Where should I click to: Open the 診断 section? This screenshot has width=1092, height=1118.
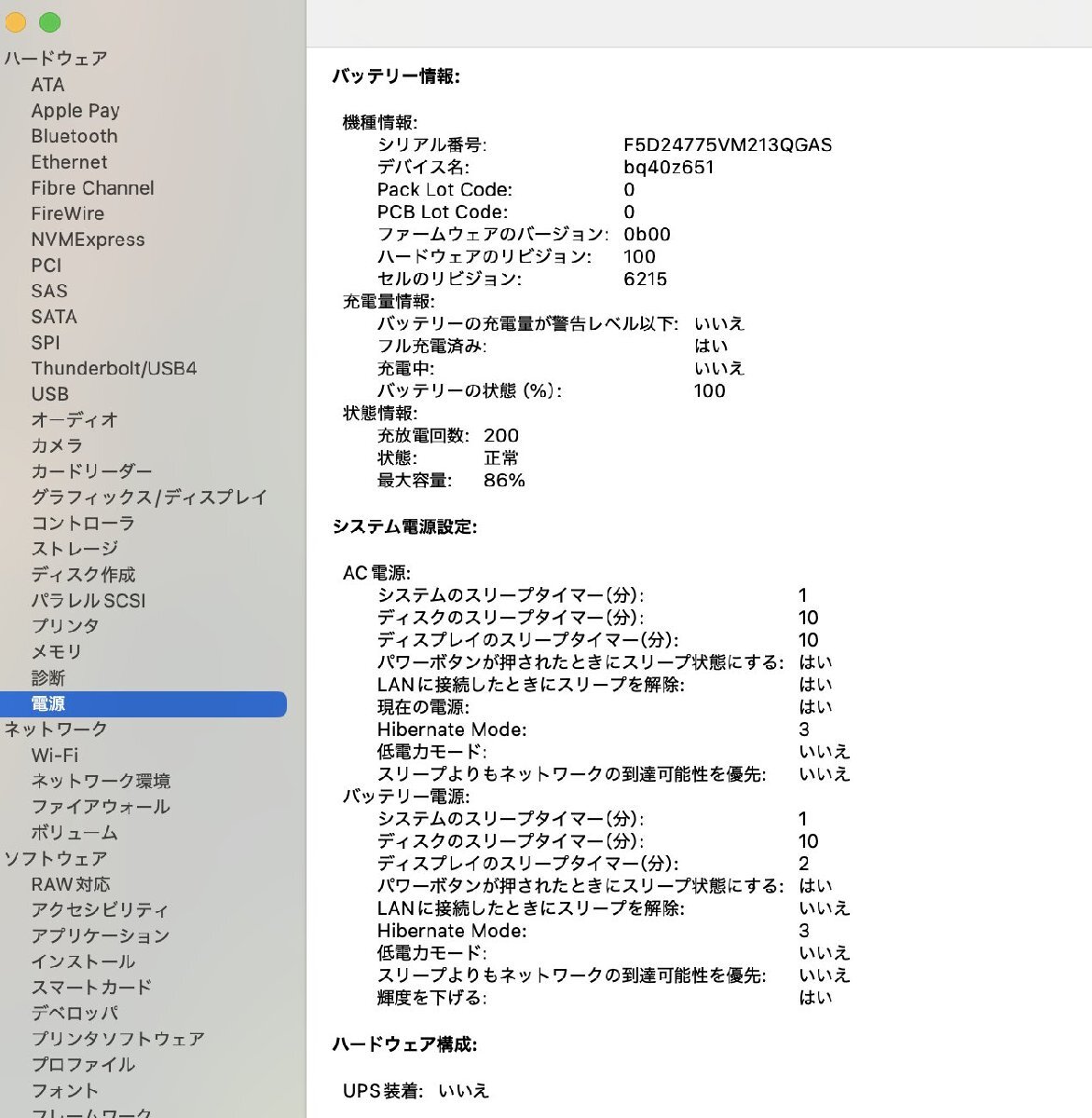(x=48, y=677)
